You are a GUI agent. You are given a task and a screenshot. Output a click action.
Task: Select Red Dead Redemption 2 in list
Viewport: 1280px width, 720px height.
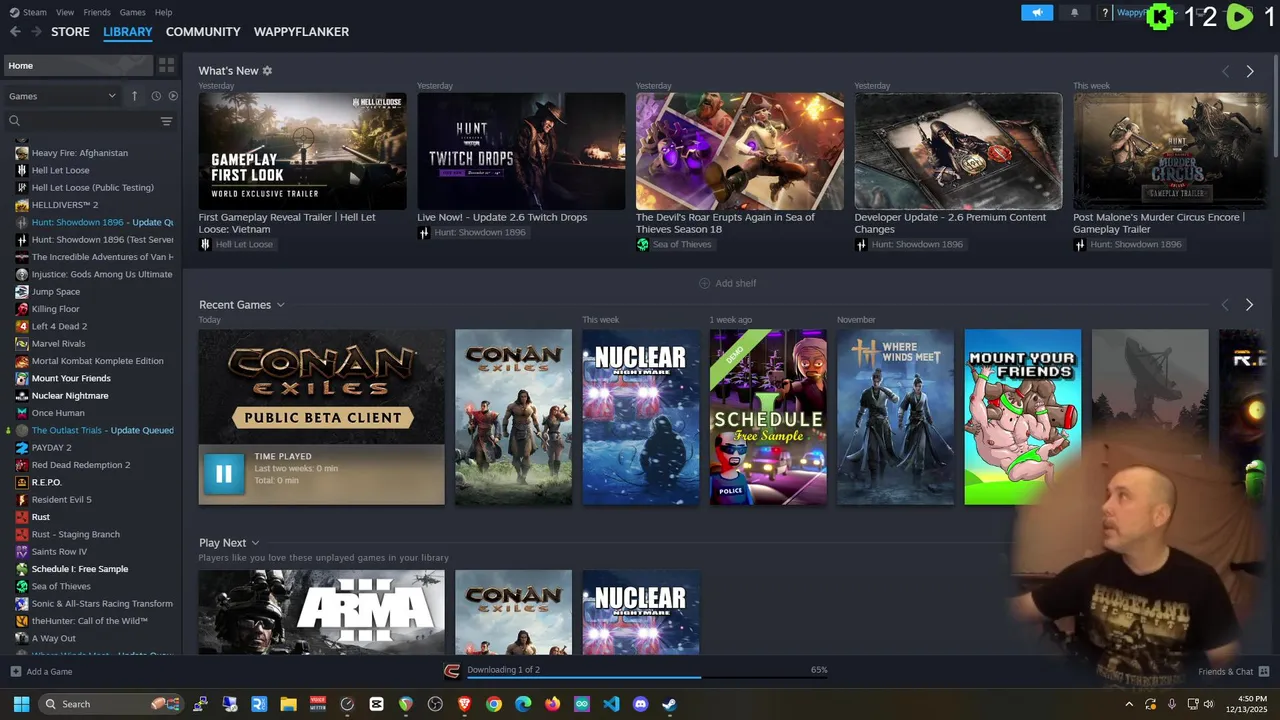[81, 465]
